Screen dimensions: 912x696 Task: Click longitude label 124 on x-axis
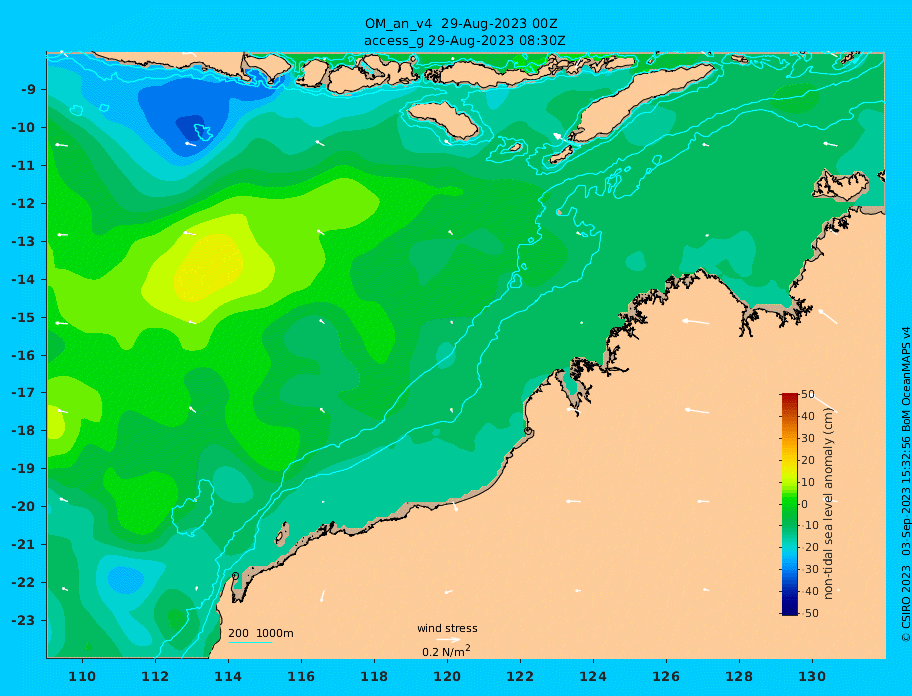593,676
